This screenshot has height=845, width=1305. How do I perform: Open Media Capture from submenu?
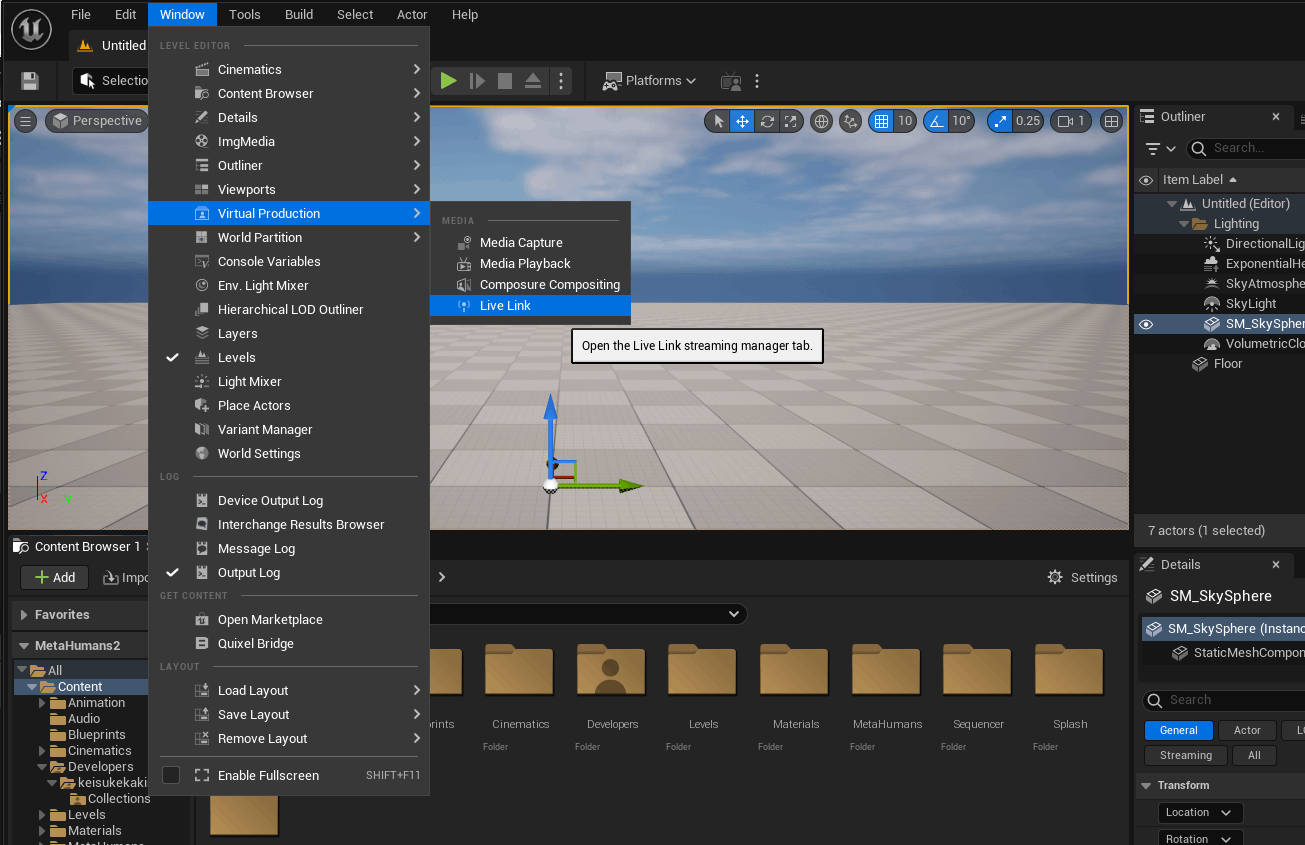point(530,243)
